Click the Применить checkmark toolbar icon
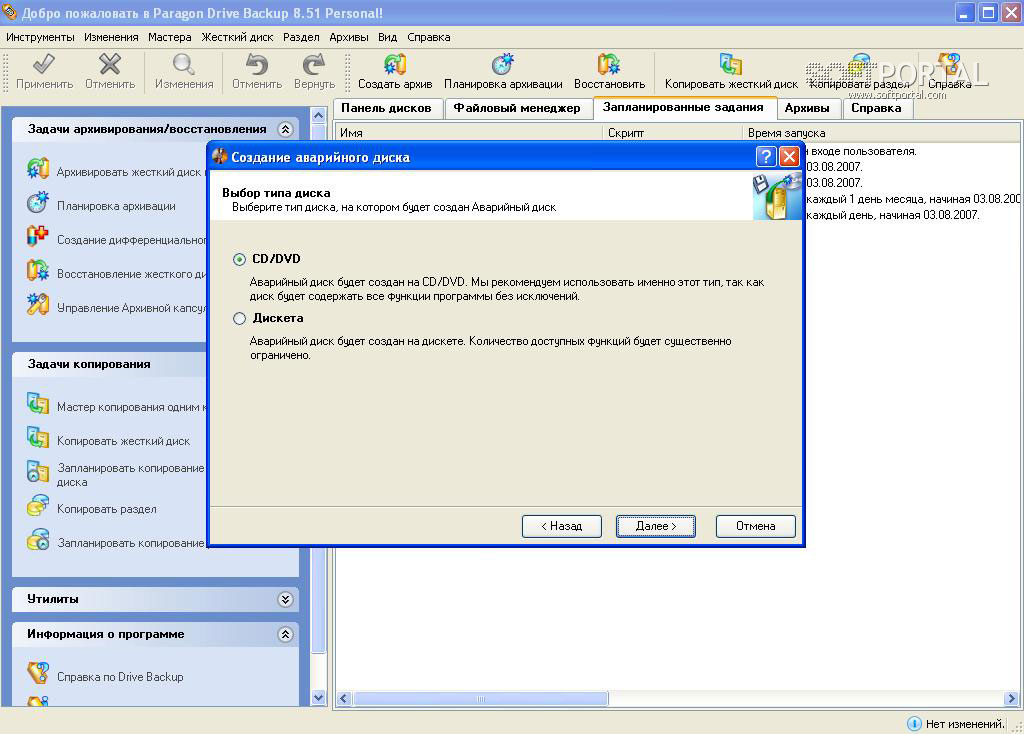1024x734 pixels. (x=44, y=64)
